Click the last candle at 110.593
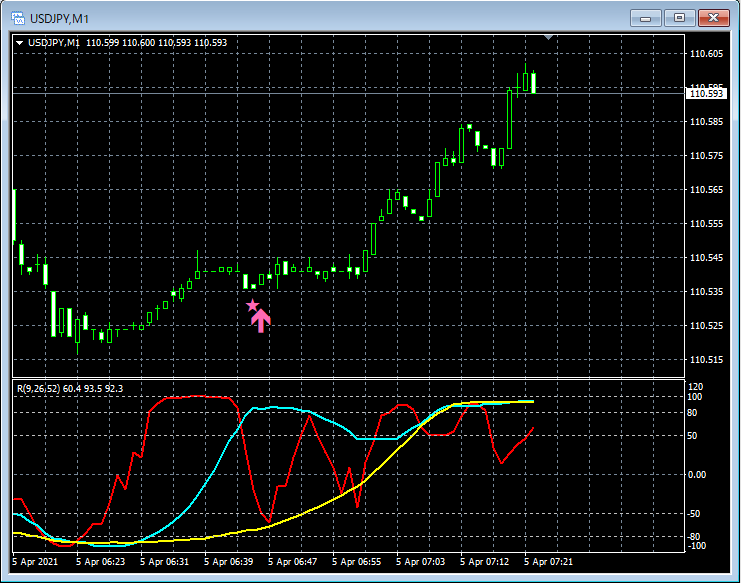Screen dimensions: 742x583 (534, 82)
